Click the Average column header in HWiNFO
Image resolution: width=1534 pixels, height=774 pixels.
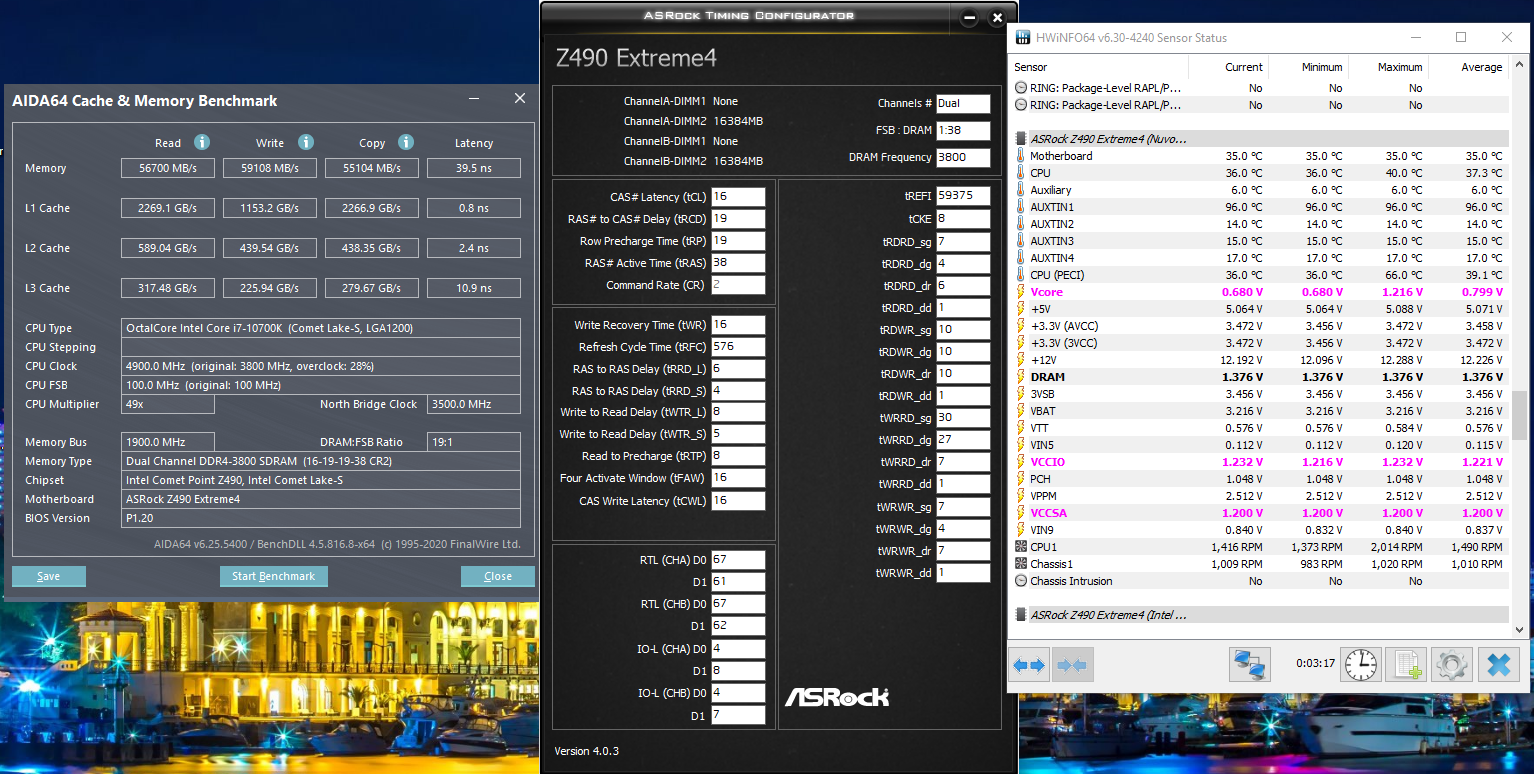tap(1468, 67)
